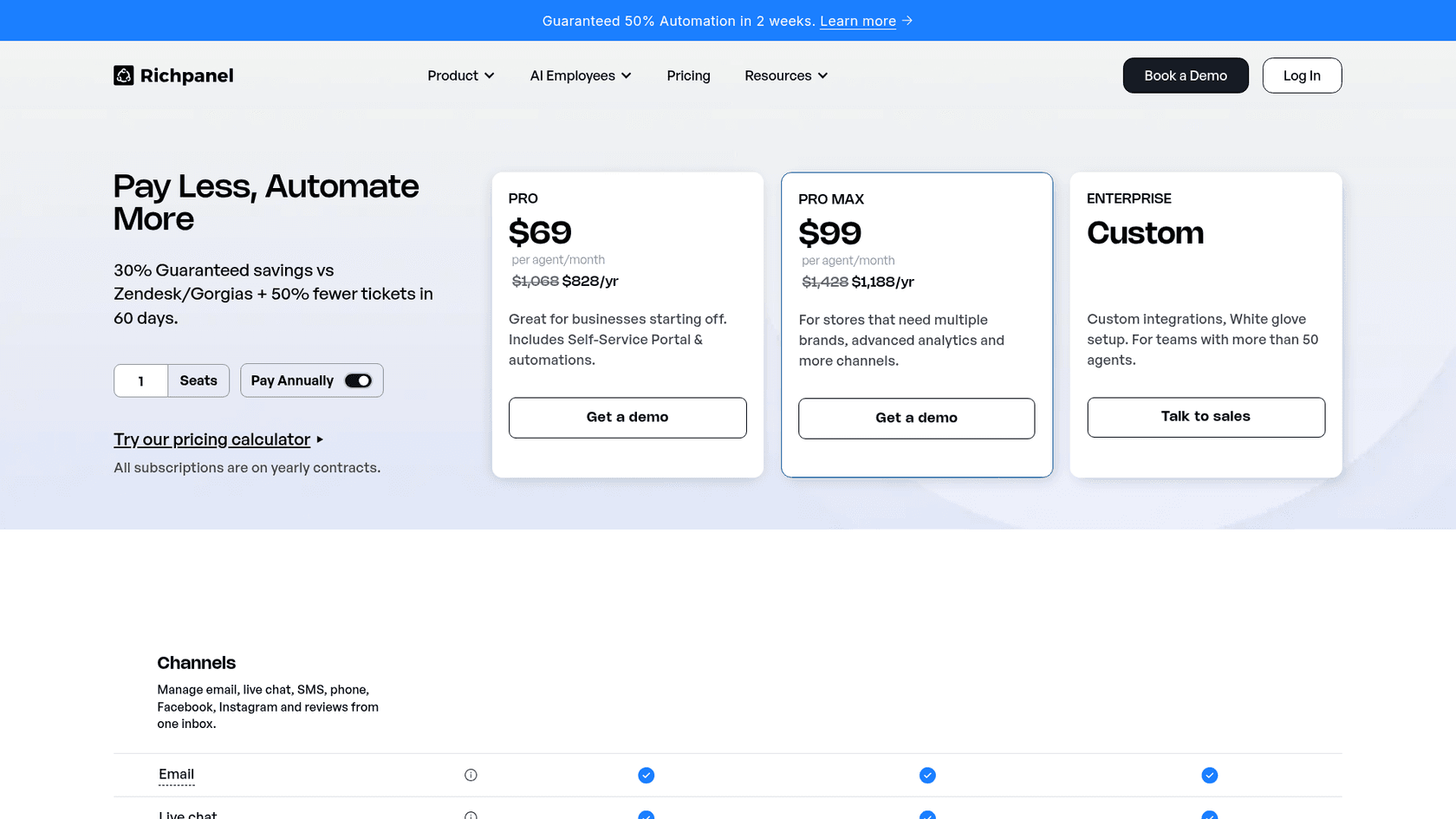This screenshot has width=1456, height=819.
Task: Click the Seats label
Action: pos(198,380)
